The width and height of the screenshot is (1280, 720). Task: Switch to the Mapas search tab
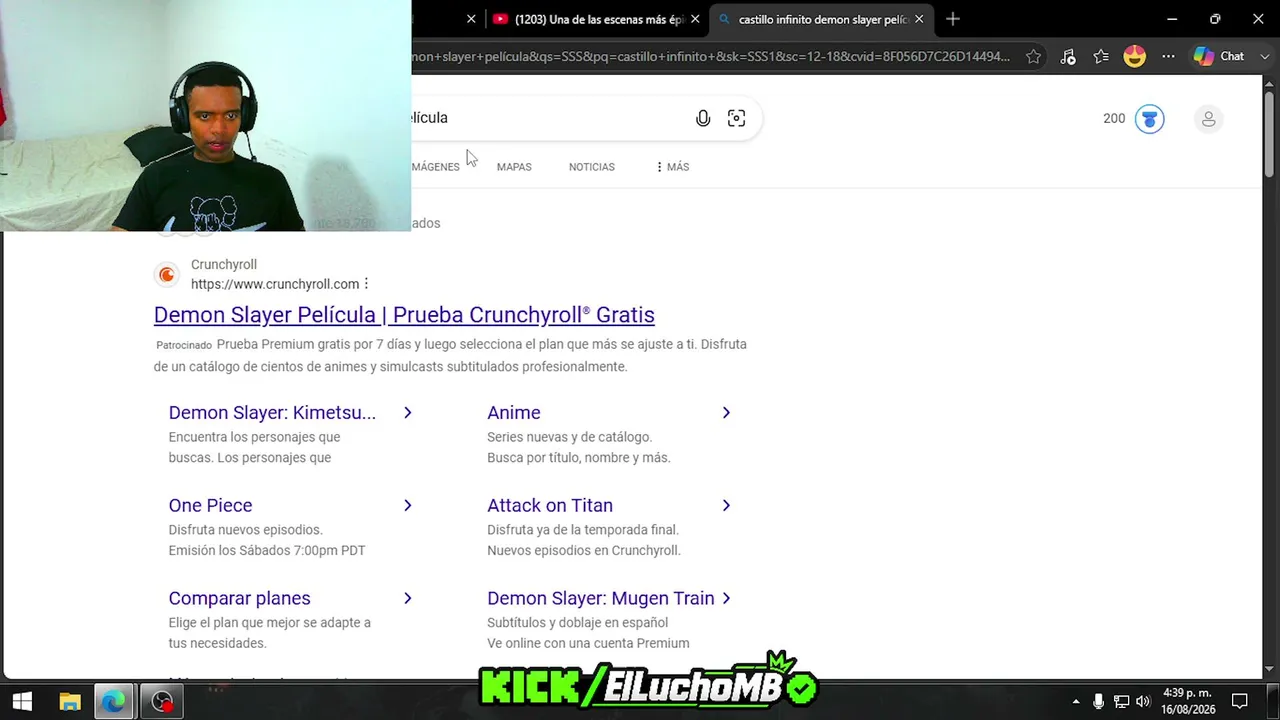(514, 167)
